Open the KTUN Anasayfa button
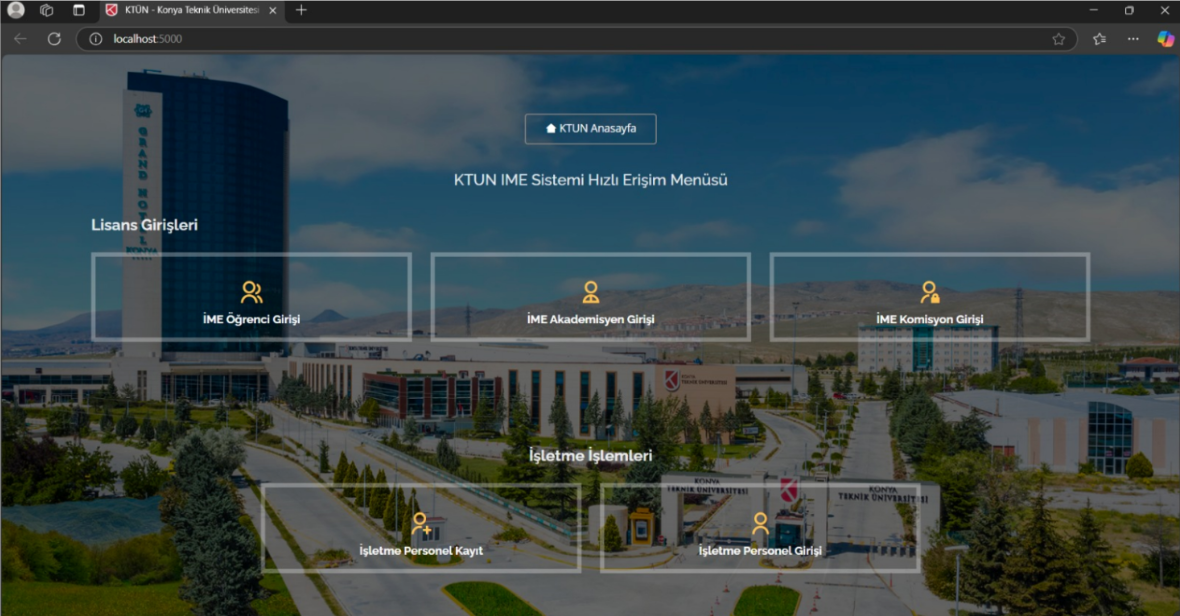This screenshot has width=1180, height=616. point(590,129)
